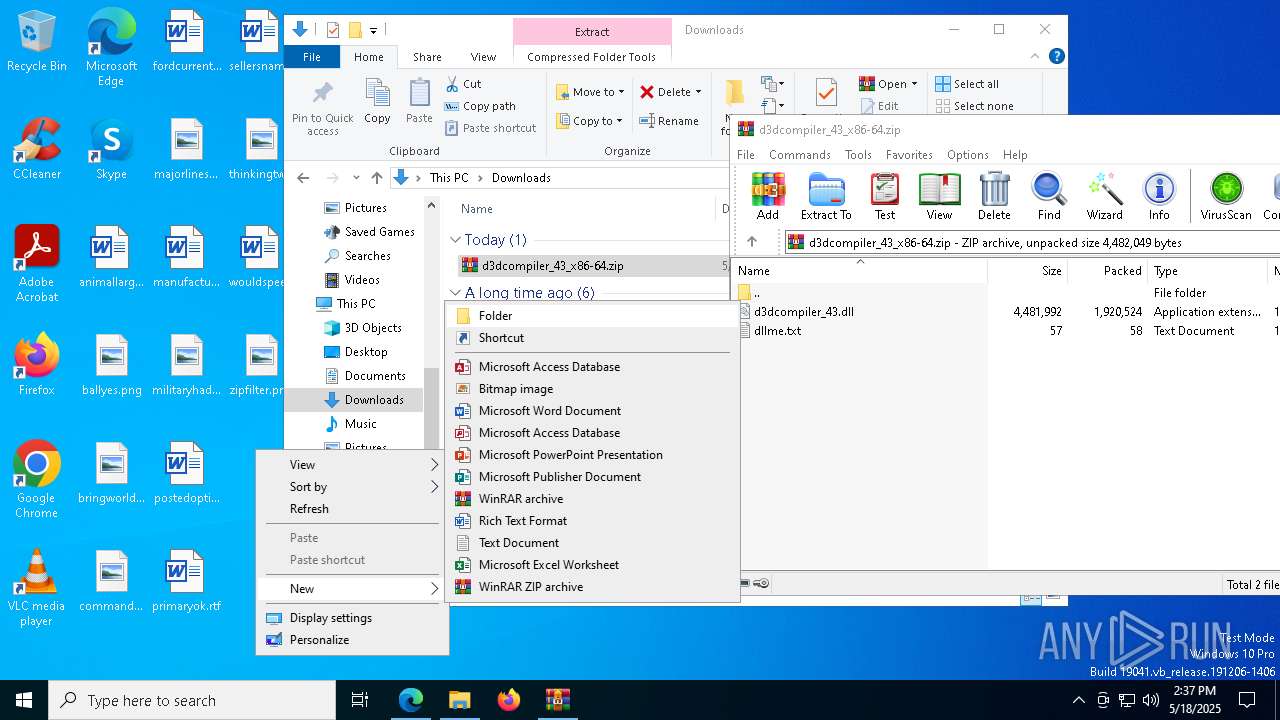
Task: Open the WinRAR Options menu
Action: (x=967, y=155)
